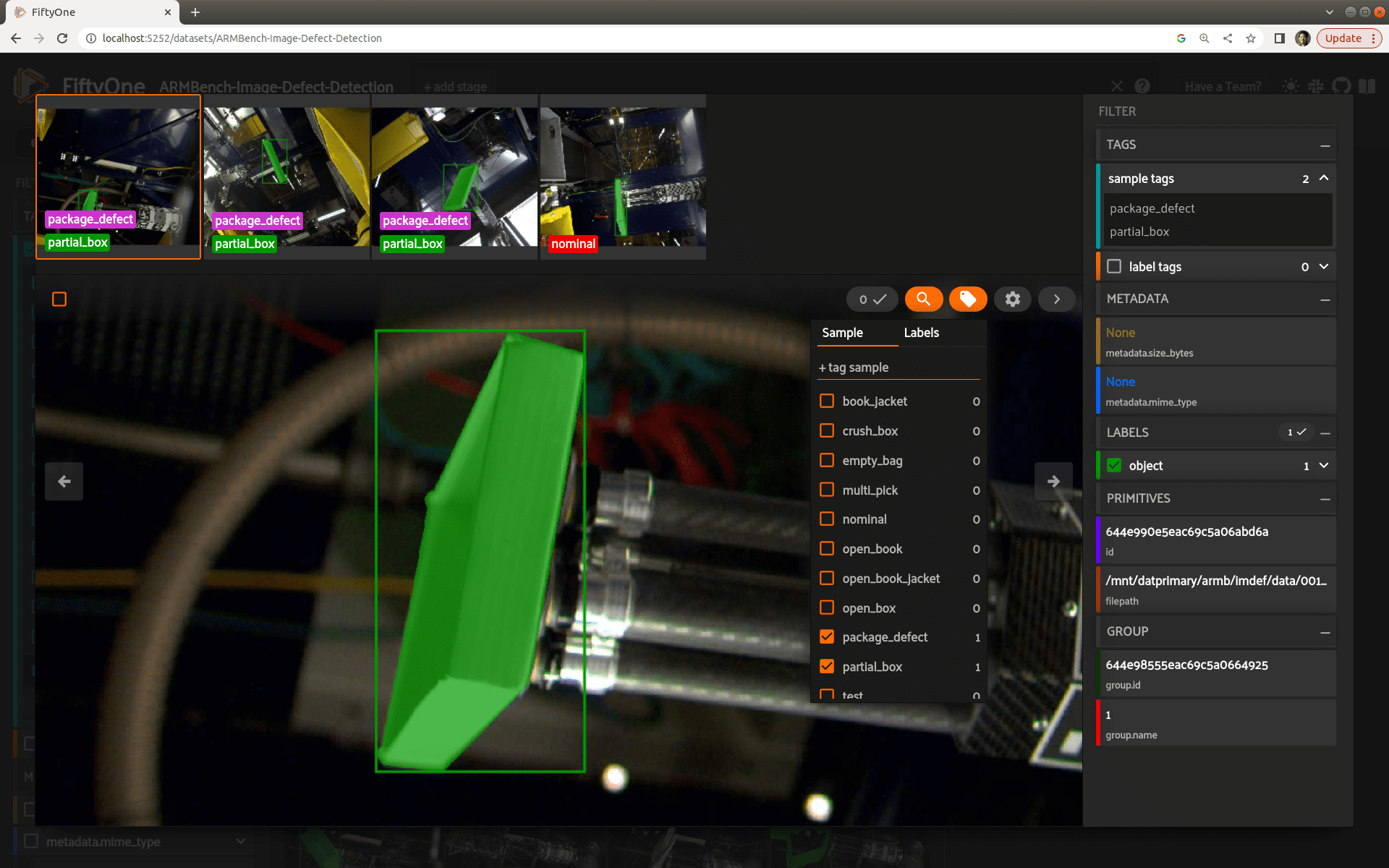Click the orange magnifier crop-to-content icon

(923, 299)
